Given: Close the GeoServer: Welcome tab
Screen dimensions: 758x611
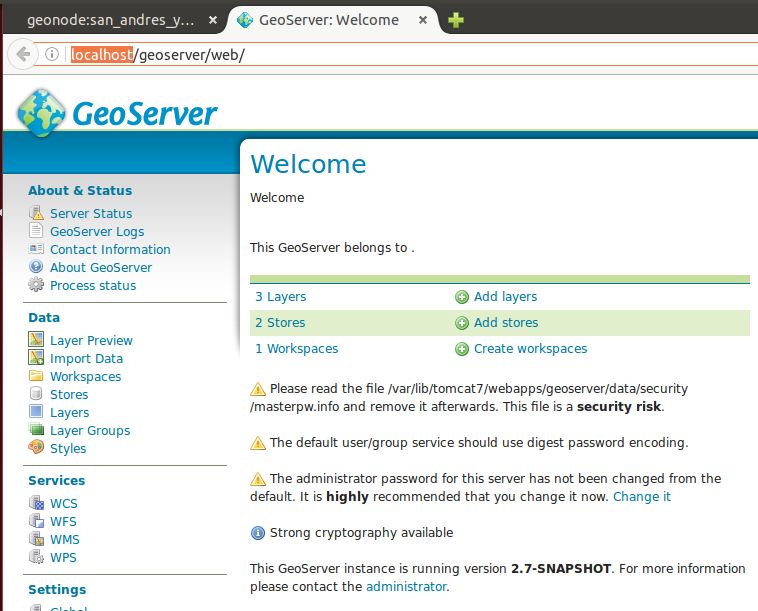Looking at the screenshot, I should [x=423, y=20].
